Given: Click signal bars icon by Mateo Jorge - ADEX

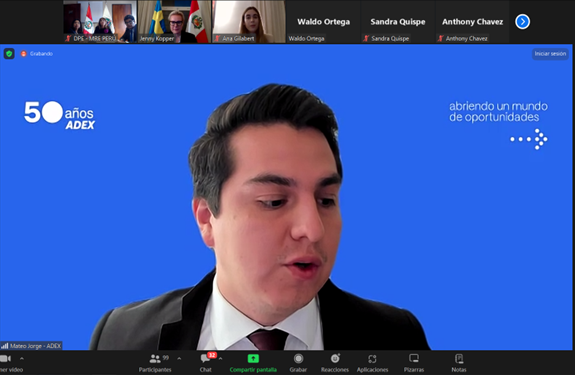Looking at the screenshot, I should pos(5,346).
